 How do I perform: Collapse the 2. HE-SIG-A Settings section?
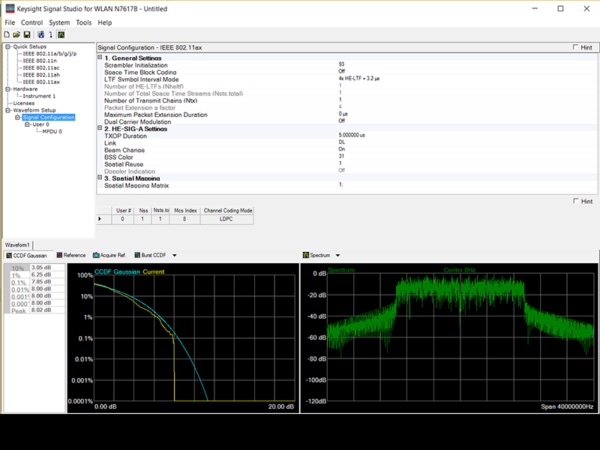coord(100,128)
